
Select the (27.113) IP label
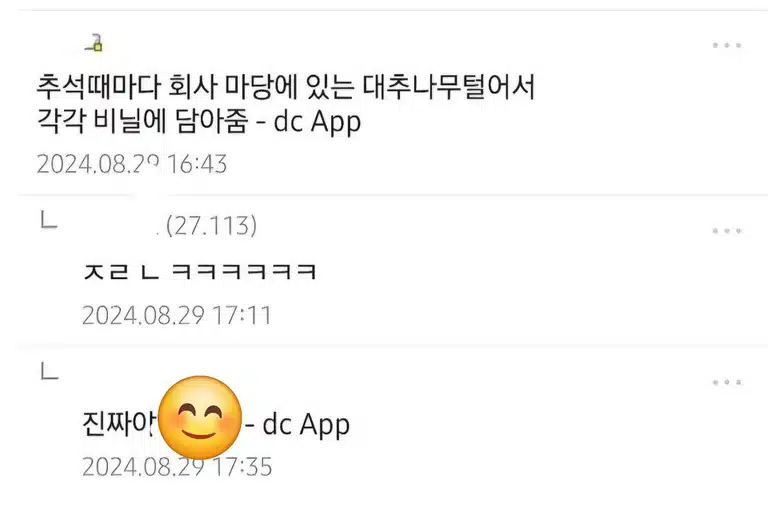click(212, 225)
